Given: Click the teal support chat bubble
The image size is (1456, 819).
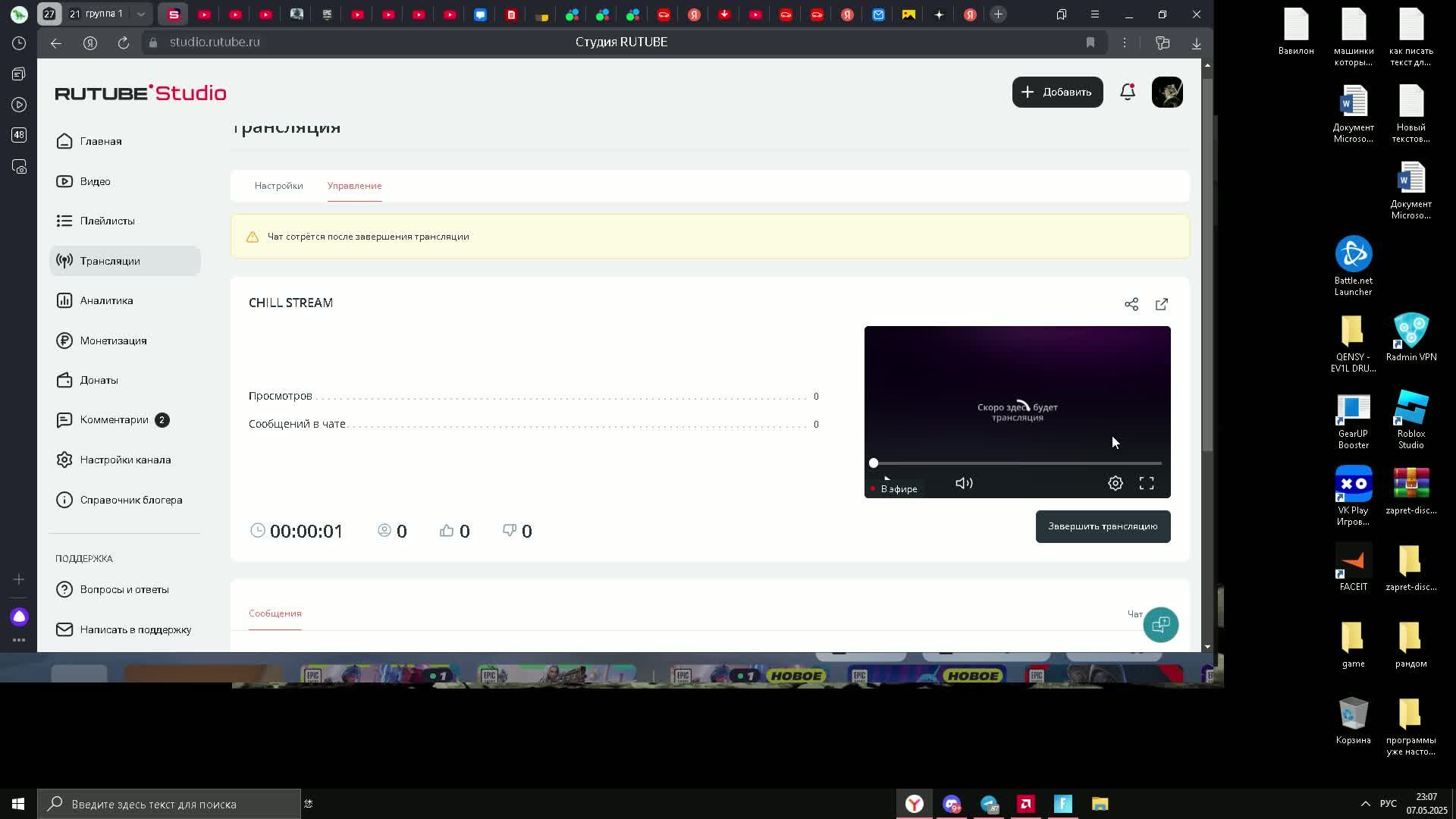Looking at the screenshot, I should tap(1160, 625).
